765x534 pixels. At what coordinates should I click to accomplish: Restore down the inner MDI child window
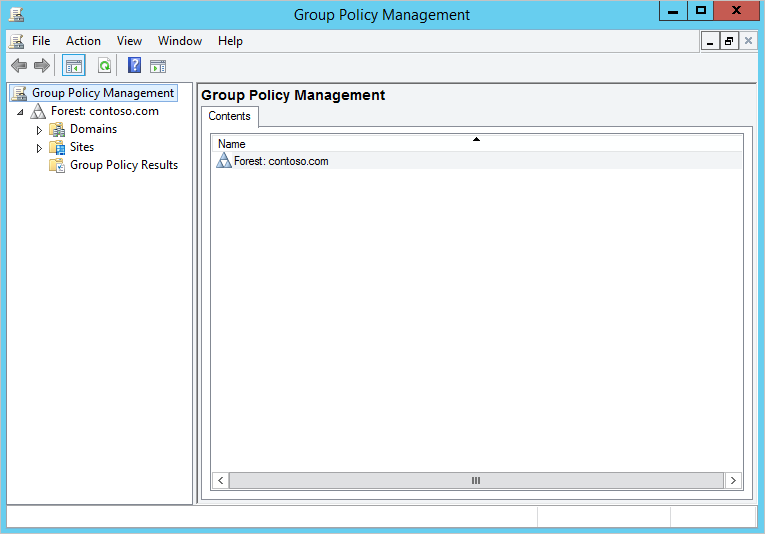click(729, 41)
